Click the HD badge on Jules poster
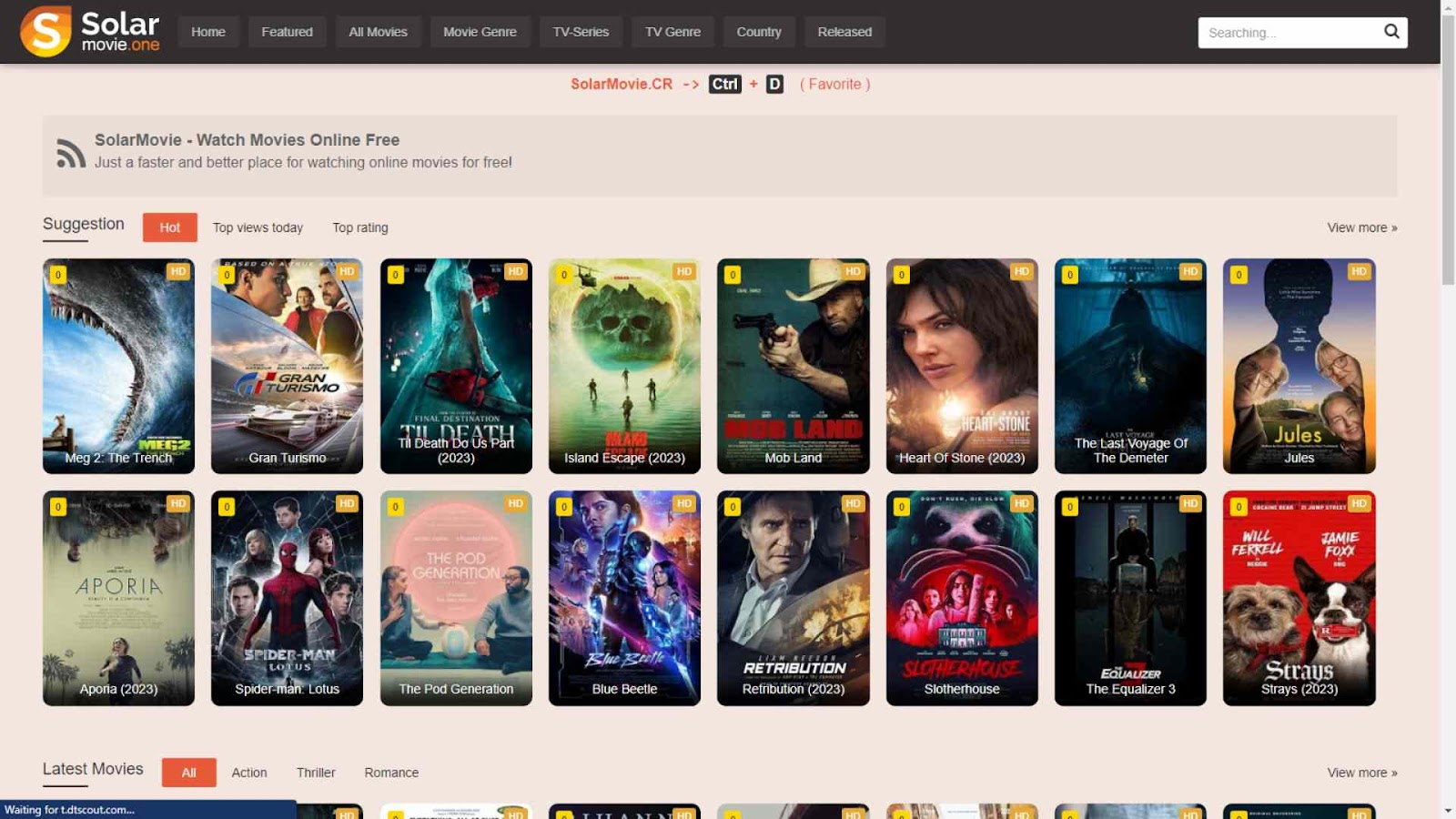This screenshot has width=1456, height=819. [x=1359, y=271]
